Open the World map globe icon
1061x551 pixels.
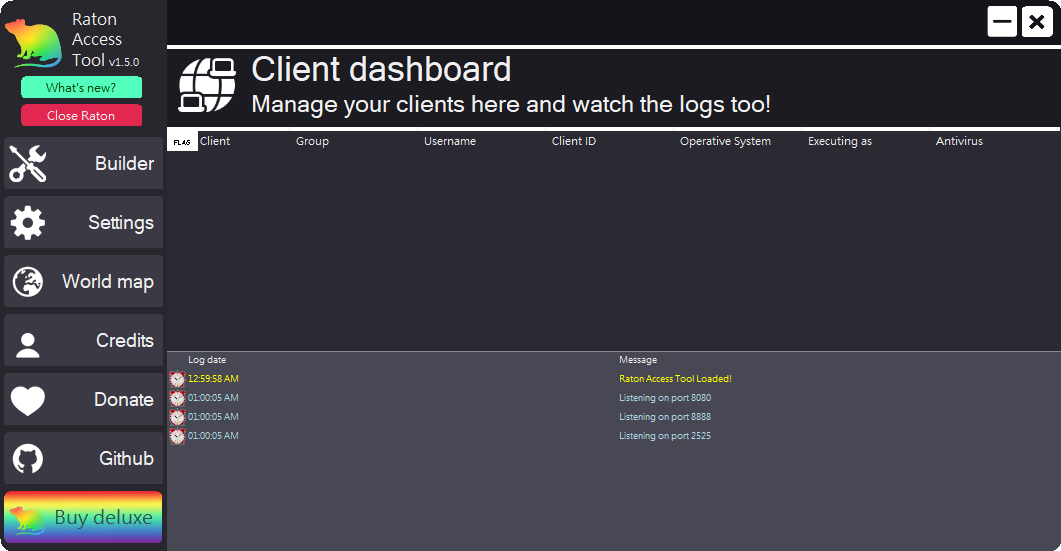point(28,282)
